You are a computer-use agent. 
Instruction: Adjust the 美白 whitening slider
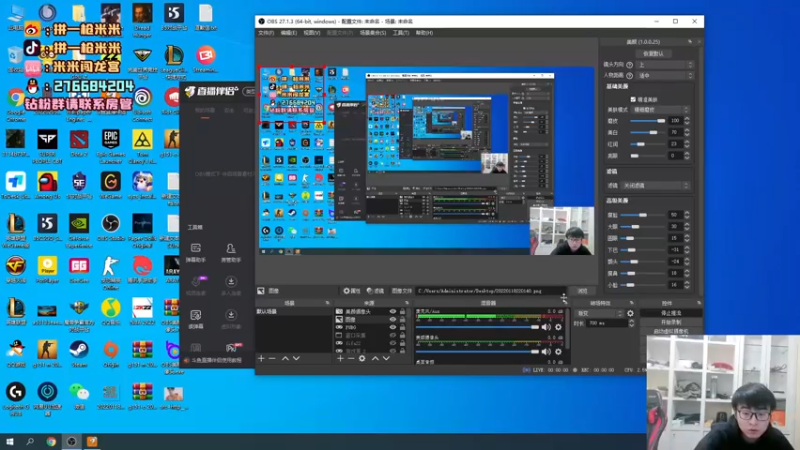648,133
